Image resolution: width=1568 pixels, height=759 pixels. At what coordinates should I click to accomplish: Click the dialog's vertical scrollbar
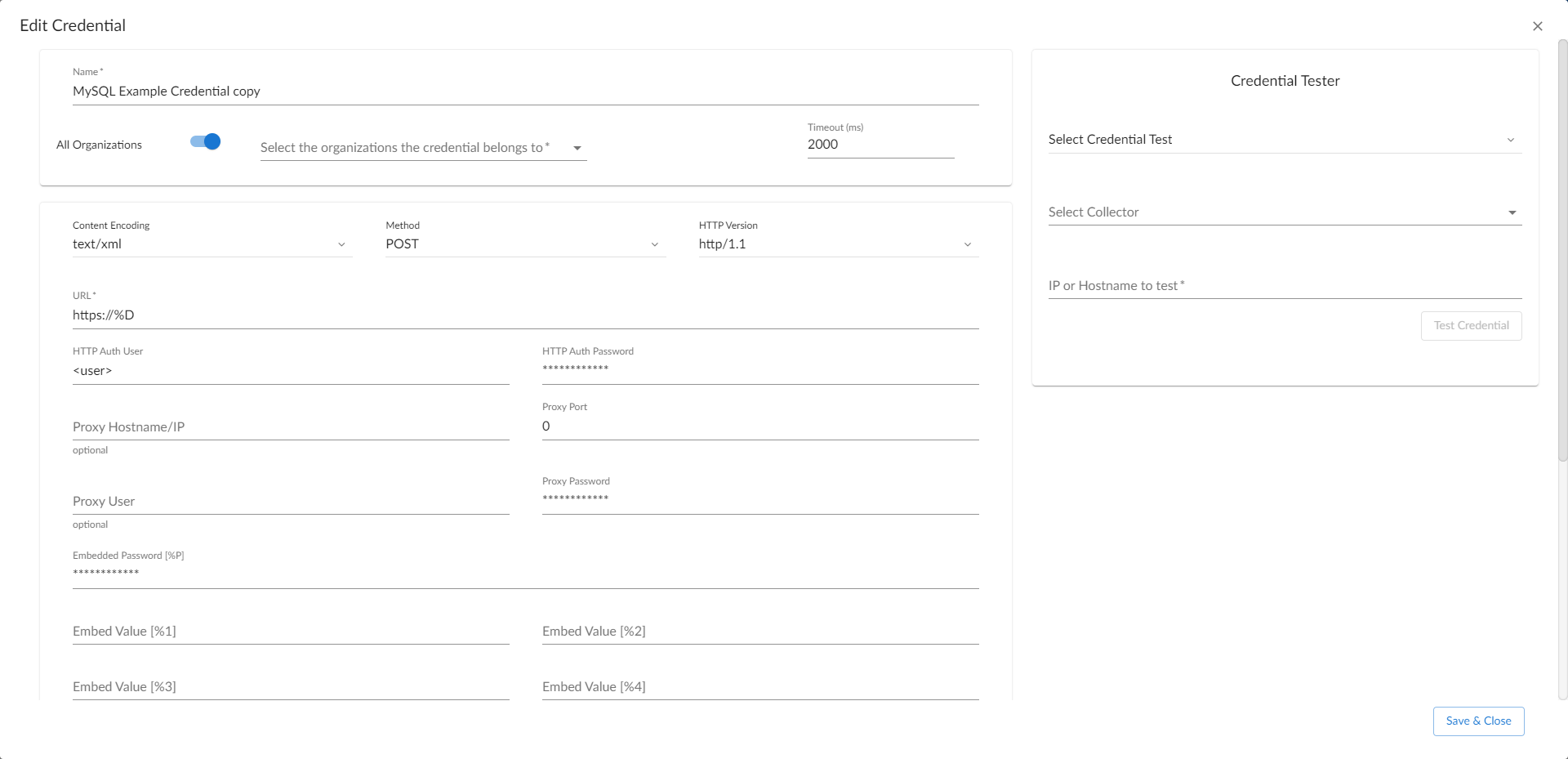click(x=1562, y=245)
